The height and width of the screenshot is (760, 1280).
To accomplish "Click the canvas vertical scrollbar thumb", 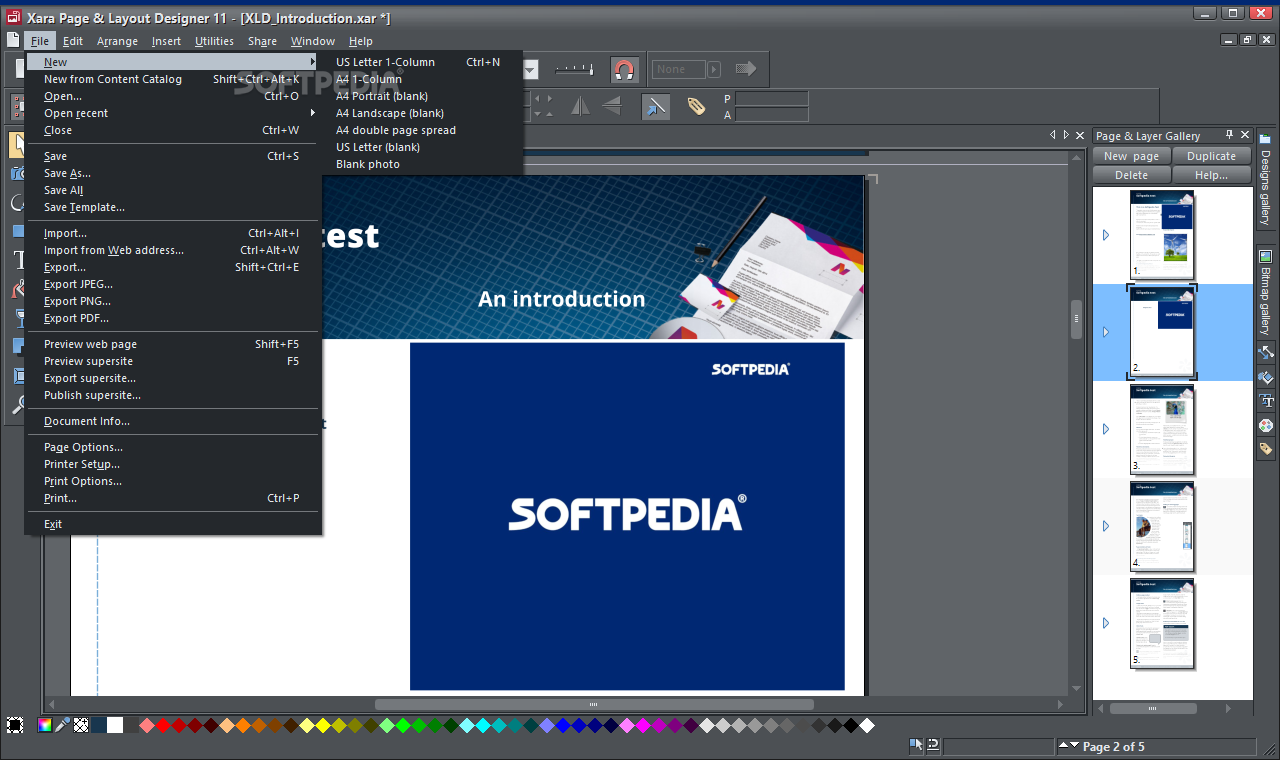I will [x=1076, y=320].
